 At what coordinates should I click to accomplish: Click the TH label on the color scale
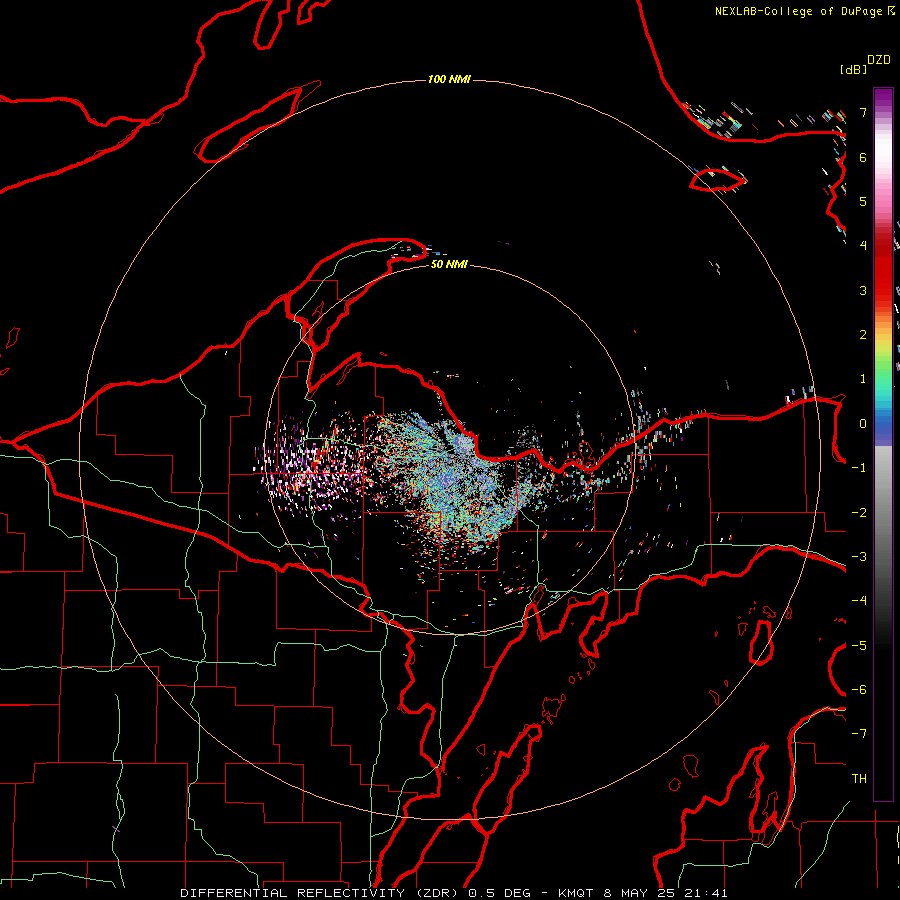[x=859, y=779]
